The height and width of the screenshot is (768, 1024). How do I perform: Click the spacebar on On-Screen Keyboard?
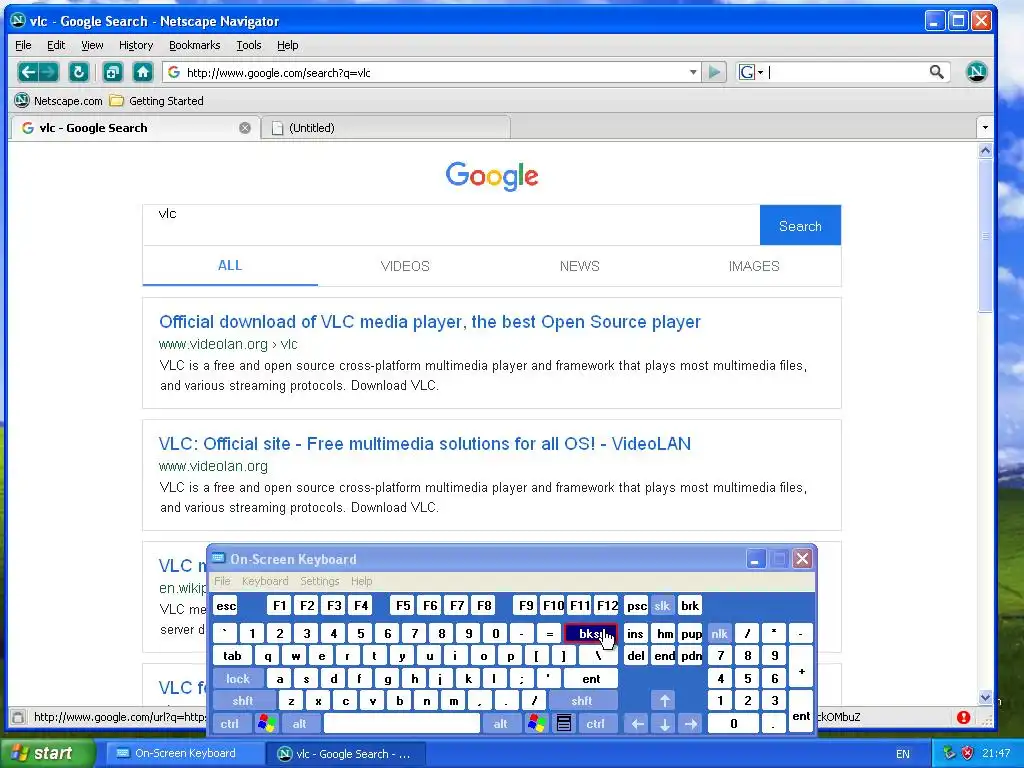click(x=402, y=724)
